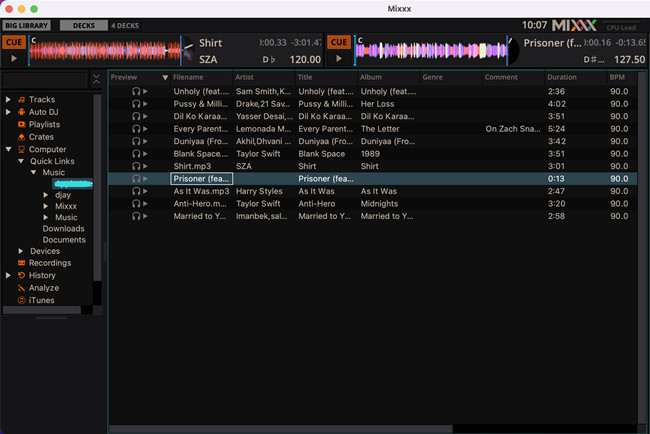Sort by Genre column header
650x434 pixels.
tap(451, 77)
